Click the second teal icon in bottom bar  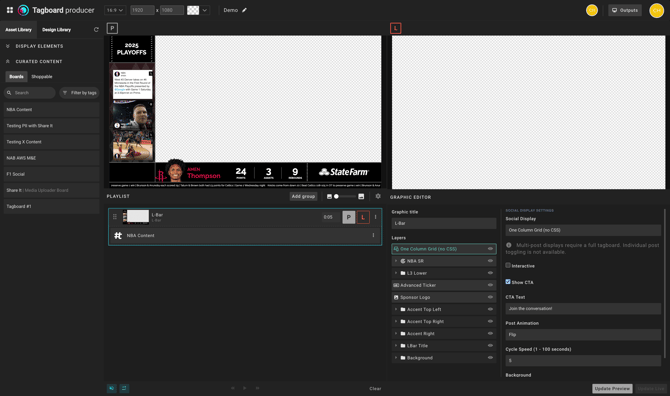(124, 388)
